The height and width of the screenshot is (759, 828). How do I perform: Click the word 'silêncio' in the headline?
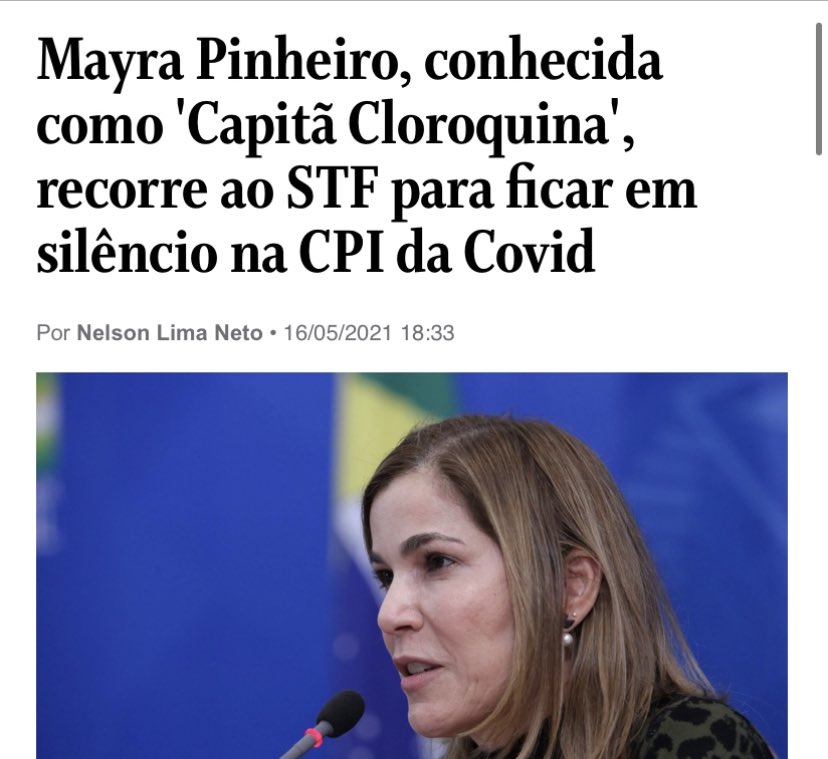click(x=127, y=253)
